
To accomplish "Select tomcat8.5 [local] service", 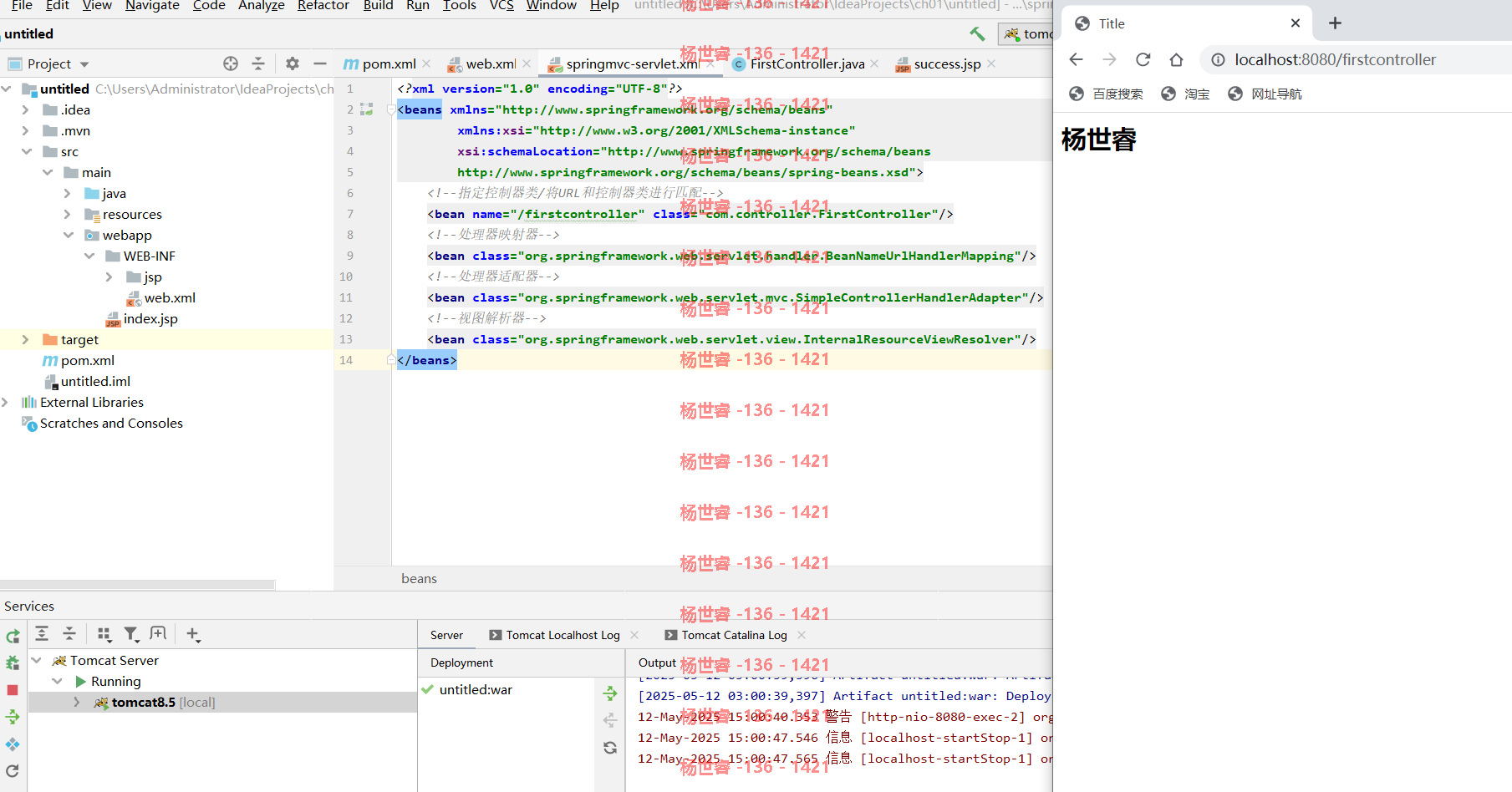I will pos(164,702).
